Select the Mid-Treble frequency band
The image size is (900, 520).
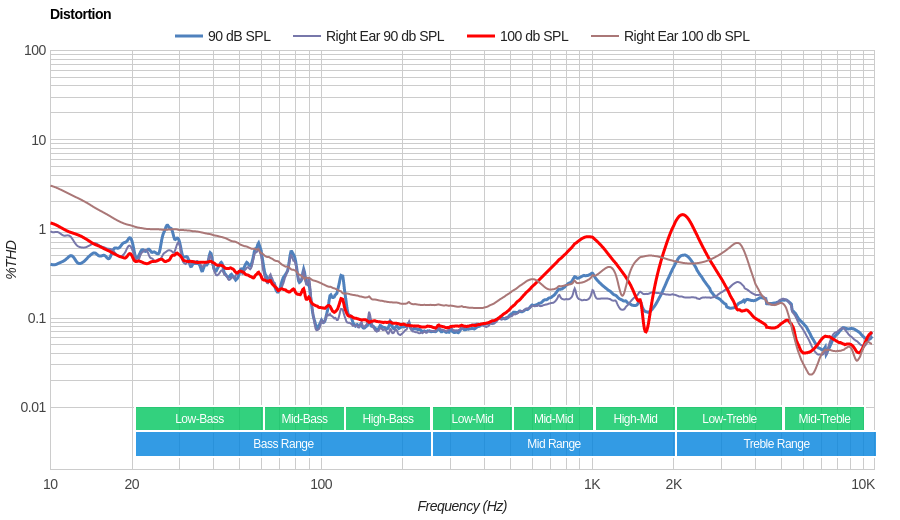pos(824,419)
